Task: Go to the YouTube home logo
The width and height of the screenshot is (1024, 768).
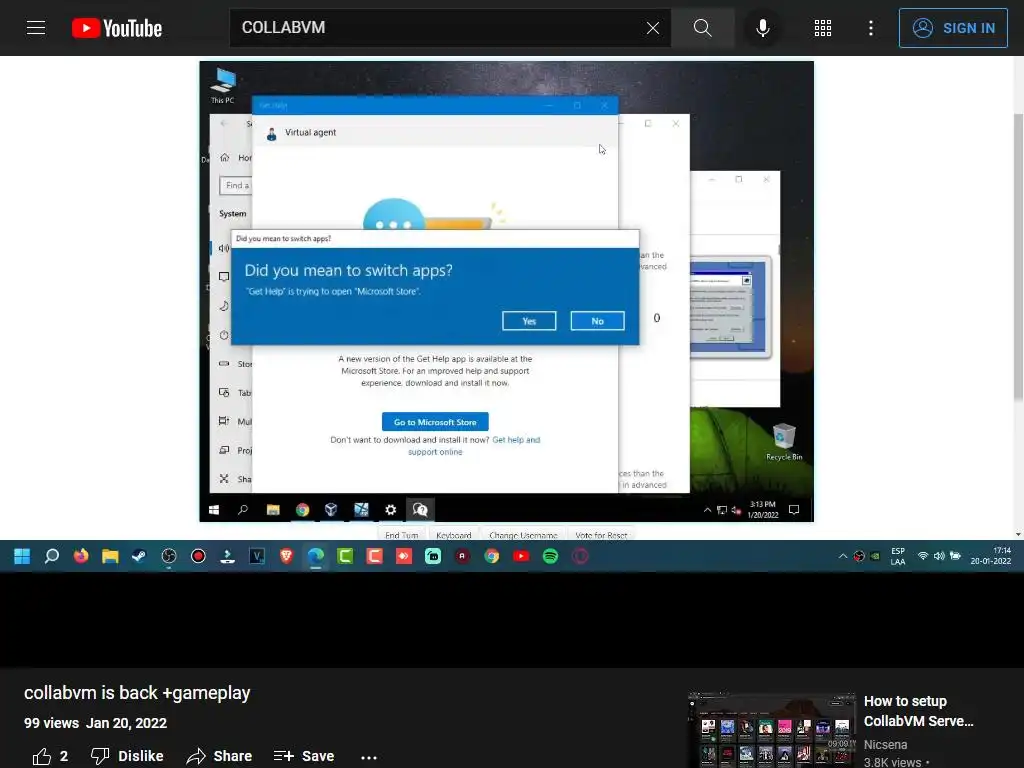Action: (x=117, y=28)
